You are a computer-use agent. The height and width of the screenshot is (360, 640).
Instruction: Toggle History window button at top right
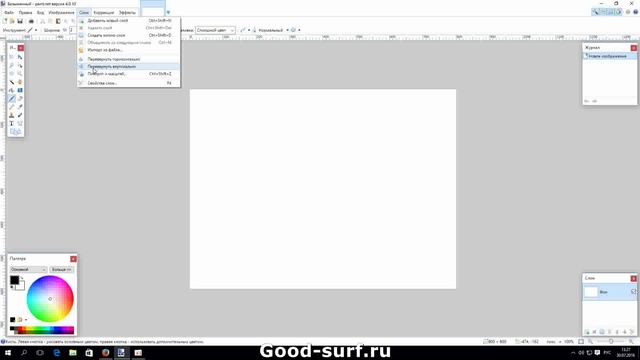point(603,12)
